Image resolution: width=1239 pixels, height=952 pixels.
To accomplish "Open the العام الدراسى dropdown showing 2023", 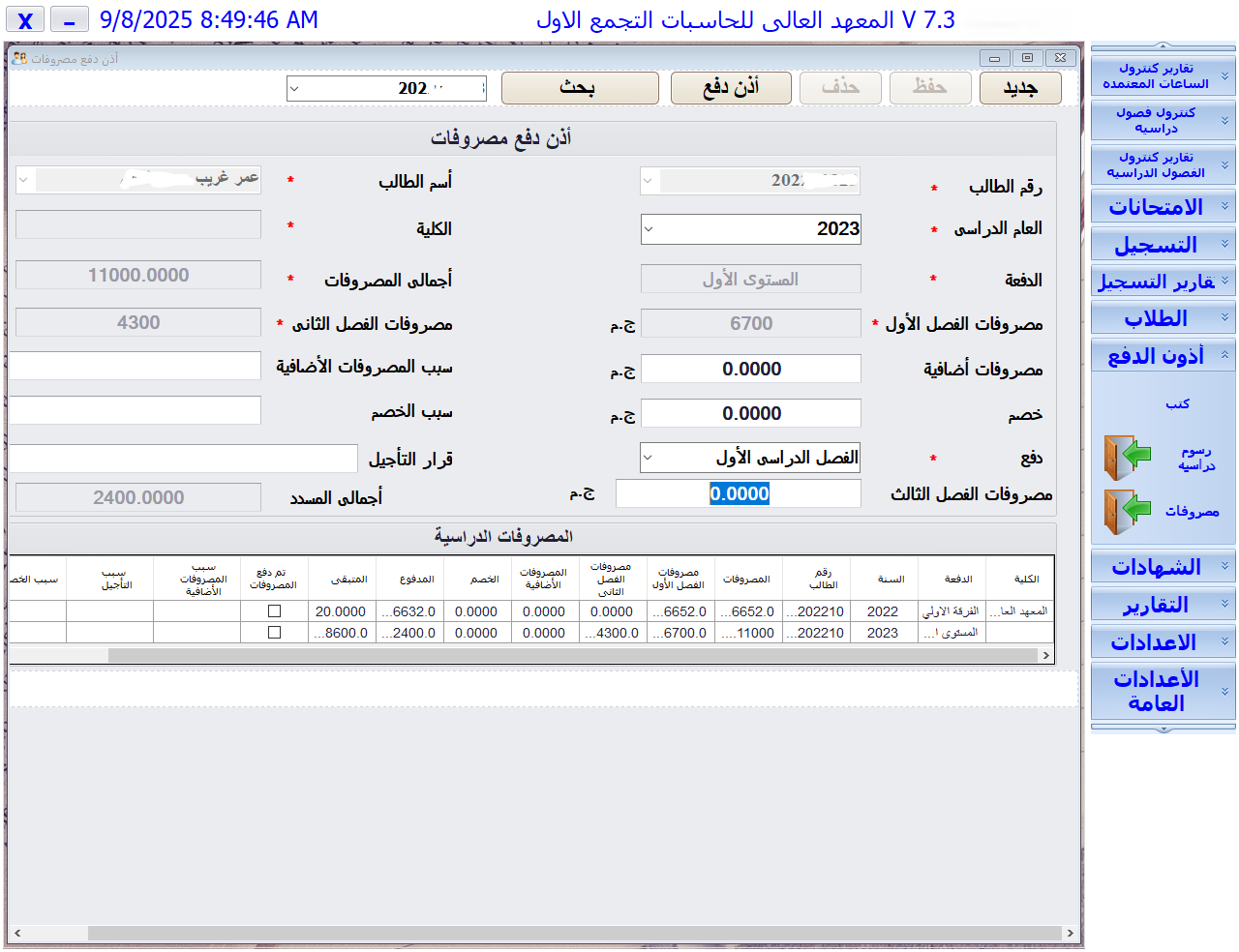I will click(x=648, y=228).
